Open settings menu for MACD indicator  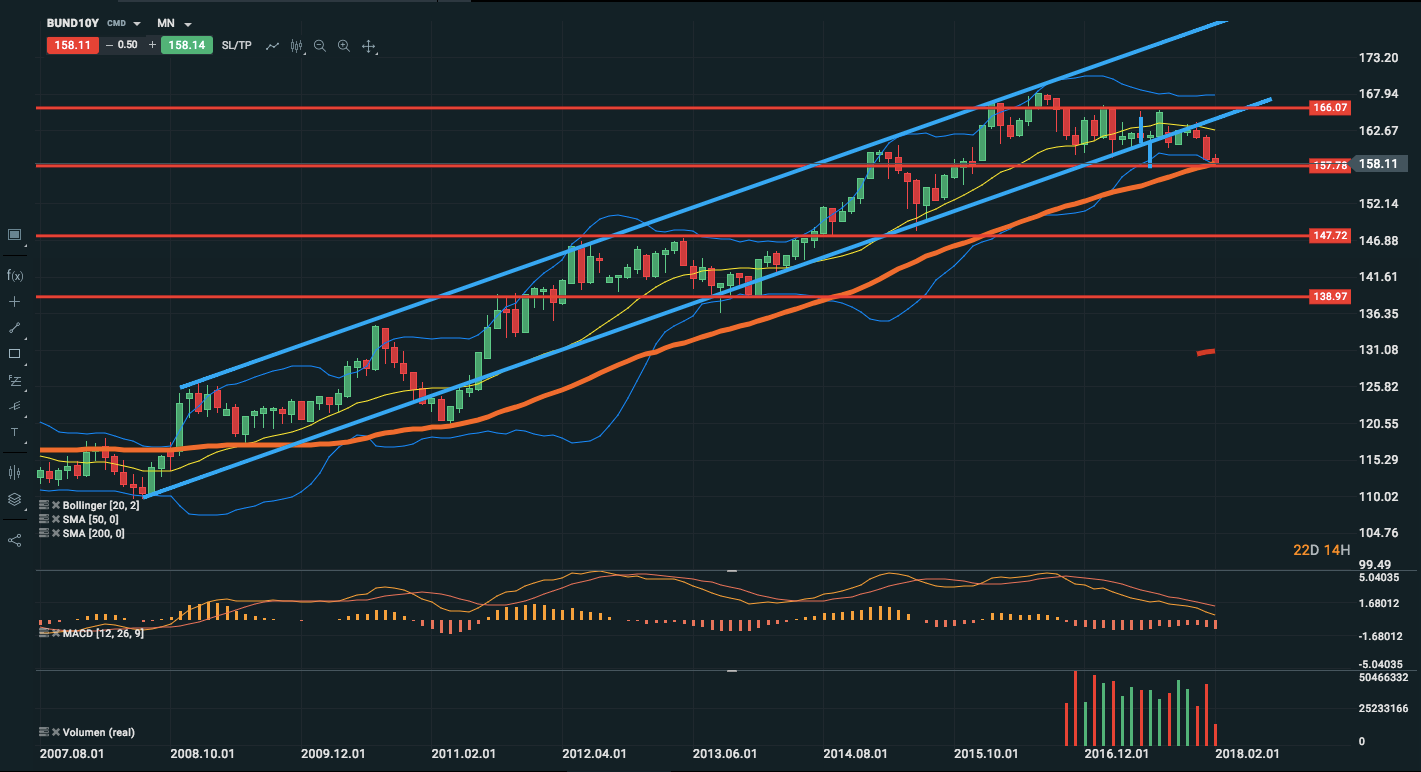tap(44, 633)
